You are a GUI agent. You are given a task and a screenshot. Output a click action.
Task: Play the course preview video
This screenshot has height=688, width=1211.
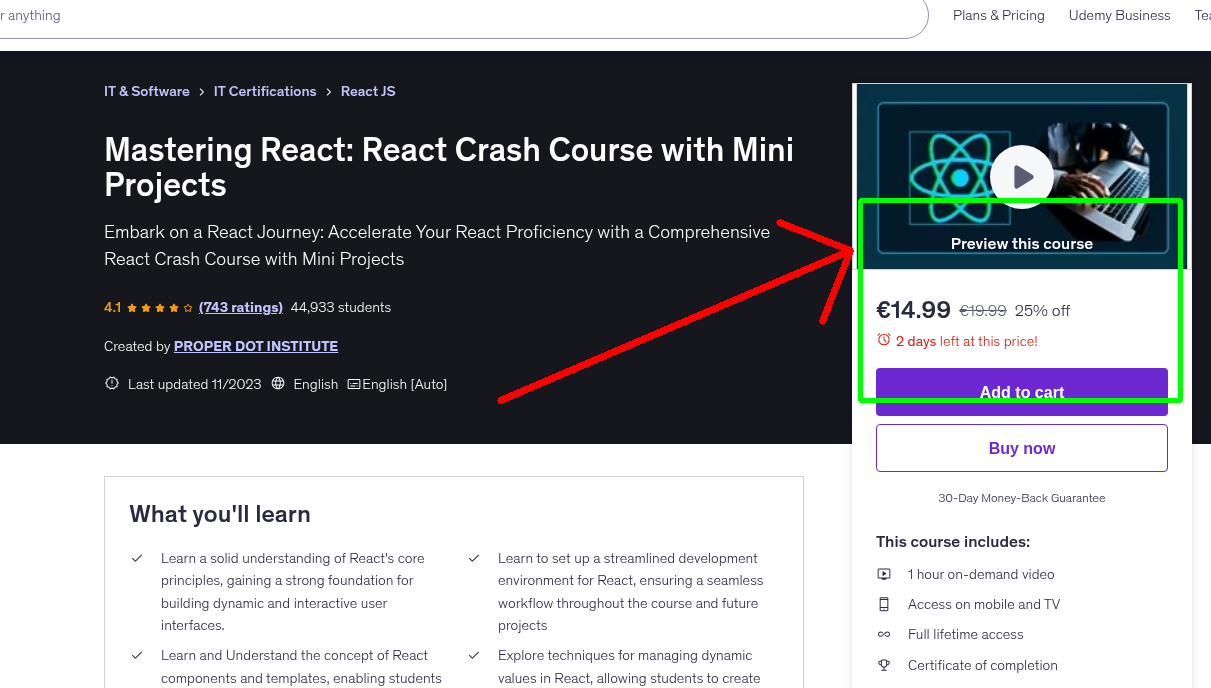1021,176
